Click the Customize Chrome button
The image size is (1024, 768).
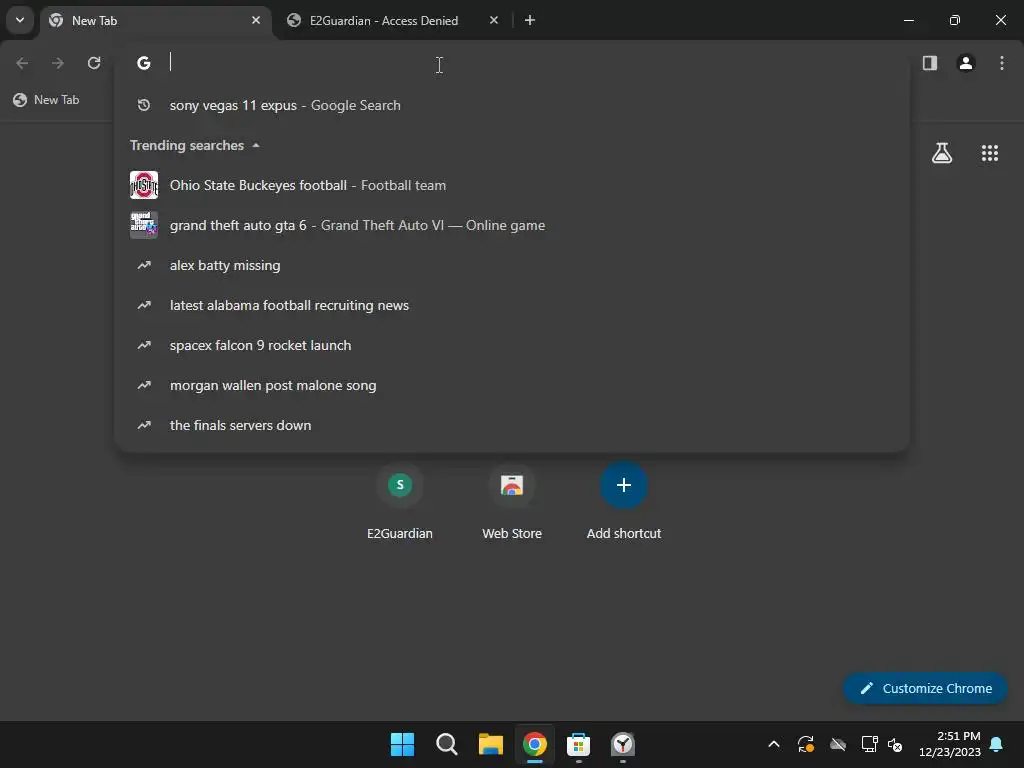925,688
